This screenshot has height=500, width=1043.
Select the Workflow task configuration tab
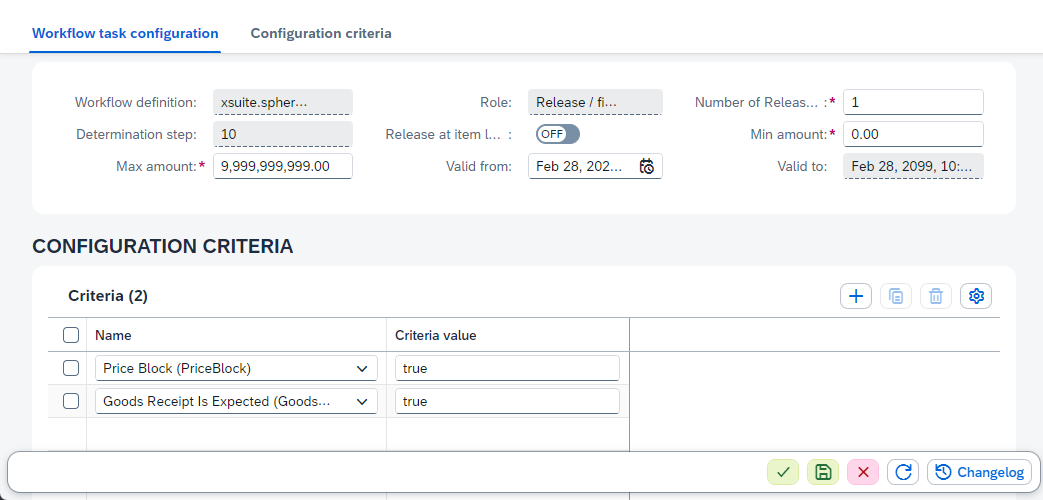pos(125,33)
